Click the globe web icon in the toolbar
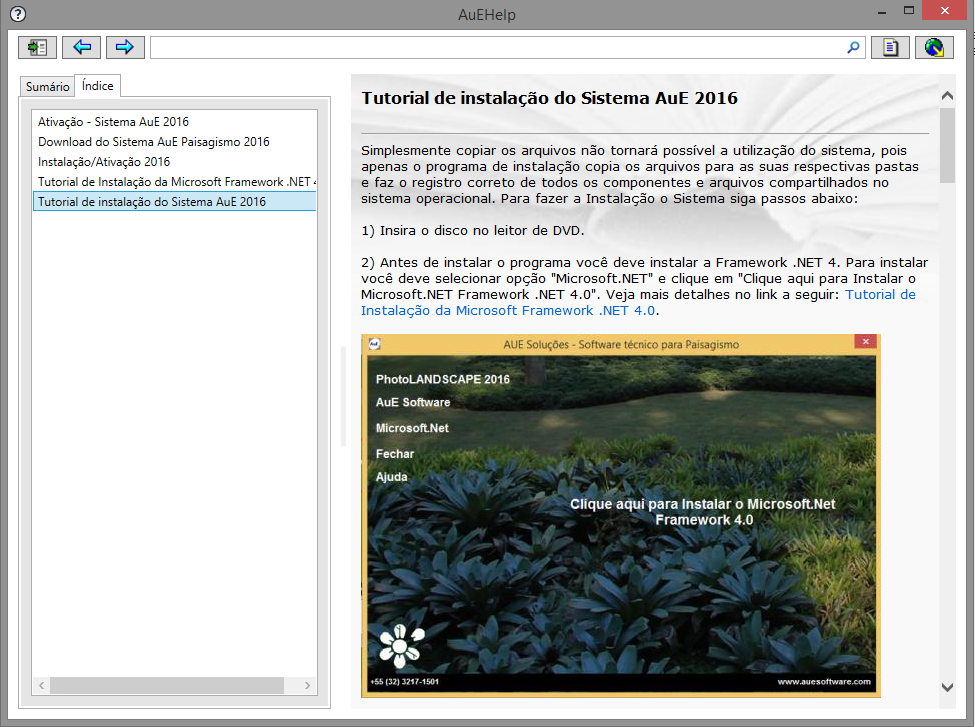Image resolution: width=975 pixels, height=727 pixels. coord(934,47)
